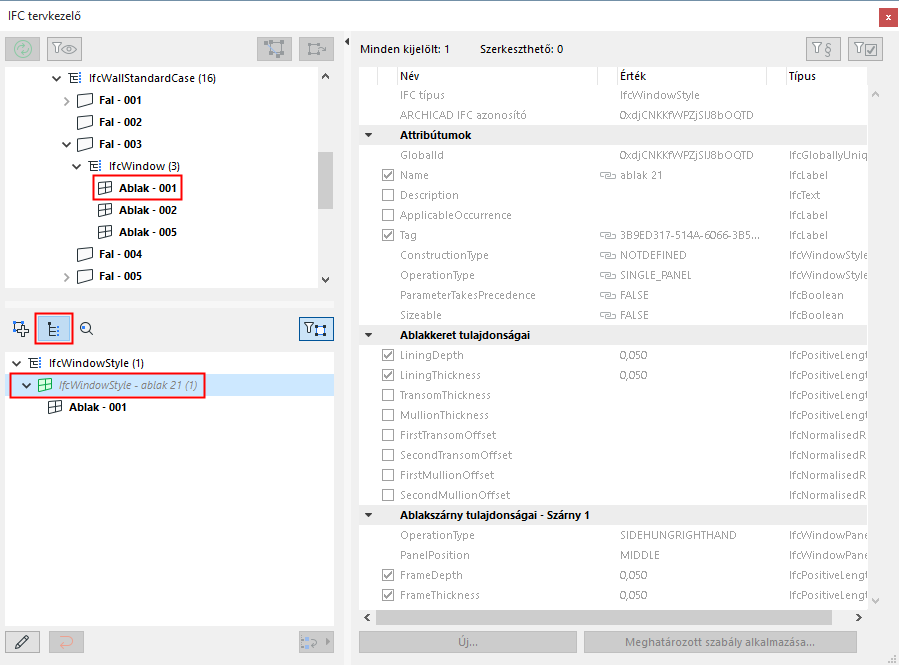899x665 pixels.
Task: Click the Új... button
Action: (467, 642)
